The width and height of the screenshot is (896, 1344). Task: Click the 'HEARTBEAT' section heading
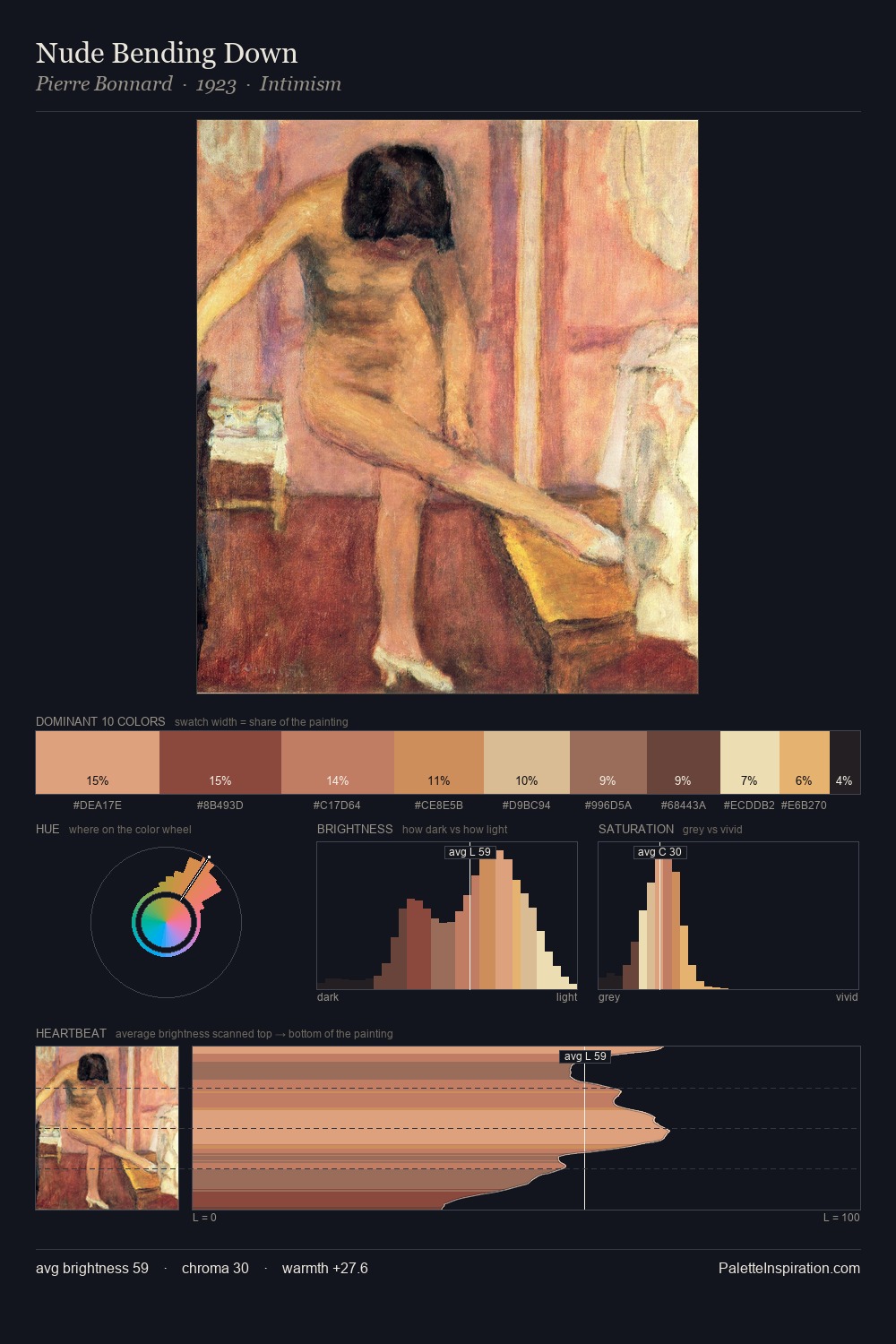click(x=71, y=1033)
